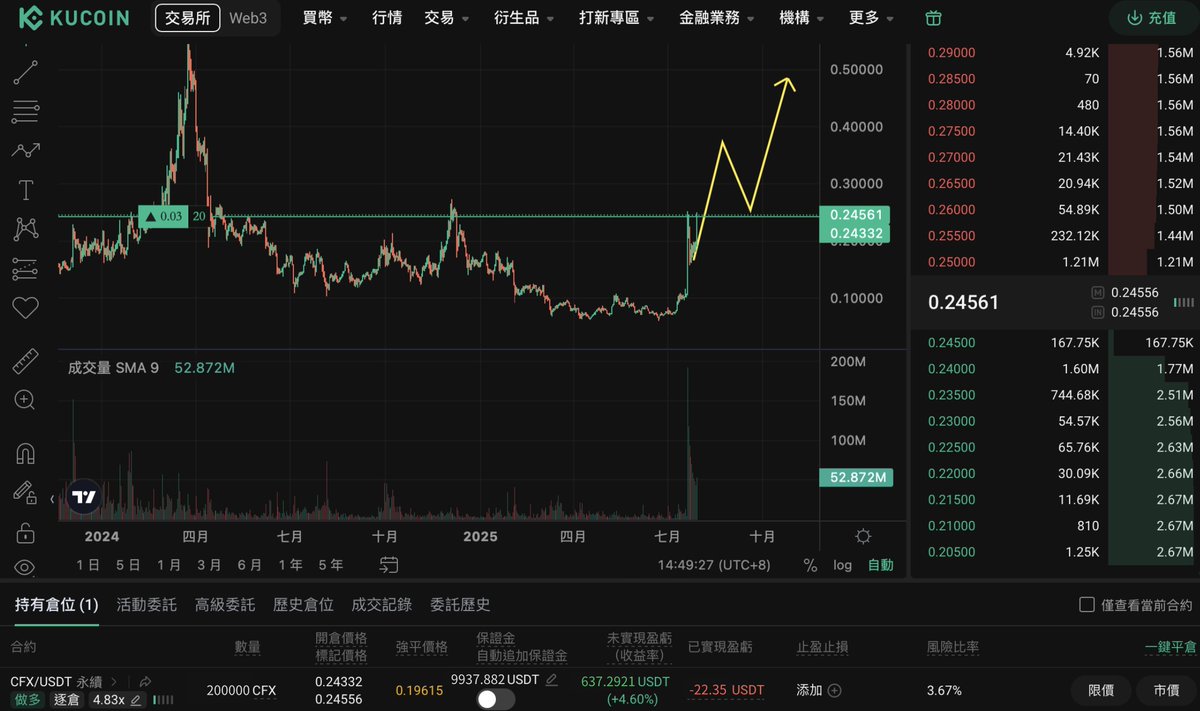
Task: Click the order book depth slider indicator
Action: (1184, 302)
